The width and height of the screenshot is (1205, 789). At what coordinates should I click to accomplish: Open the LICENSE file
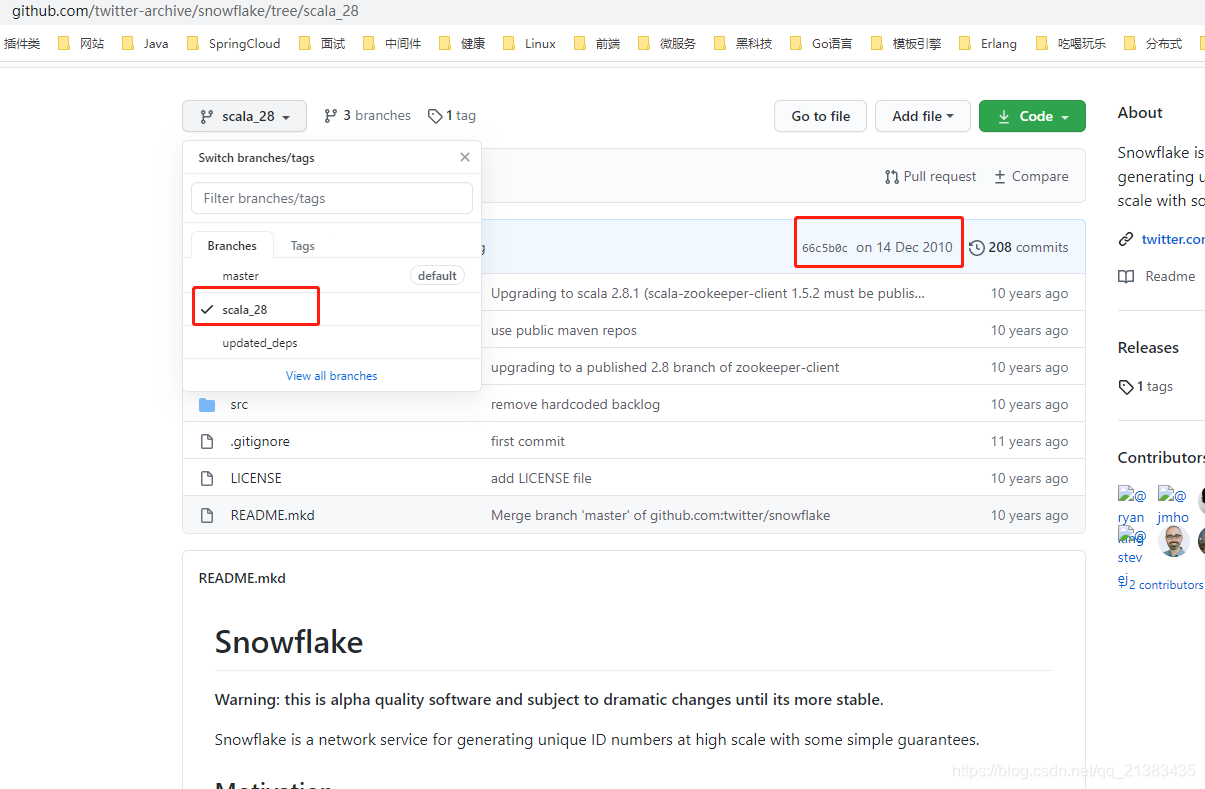(x=256, y=478)
